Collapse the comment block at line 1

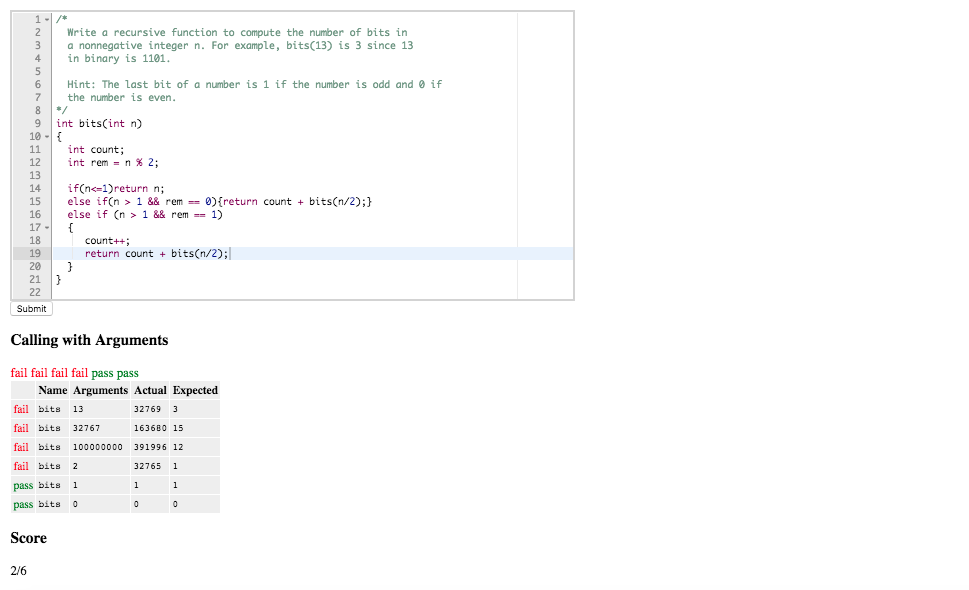[46, 18]
